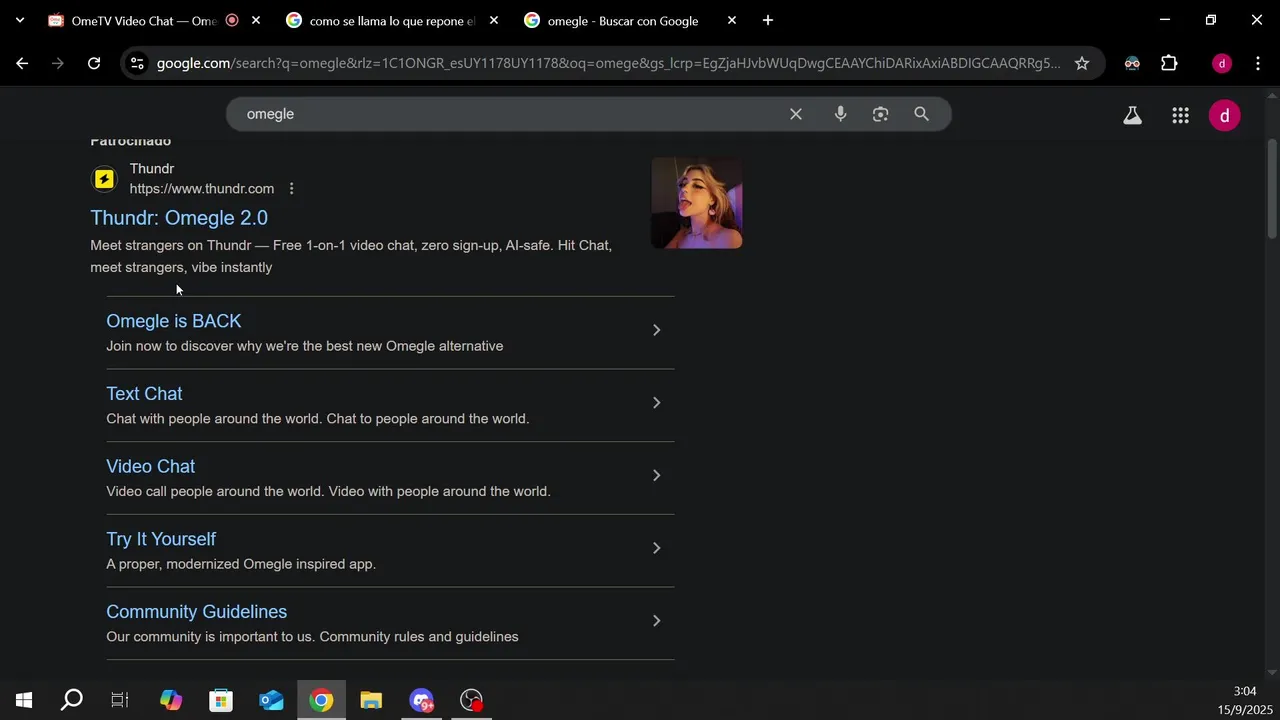Click the incognito-style extension icon in toolbar
The height and width of the screenshot is (720, 1280).
1132,63
